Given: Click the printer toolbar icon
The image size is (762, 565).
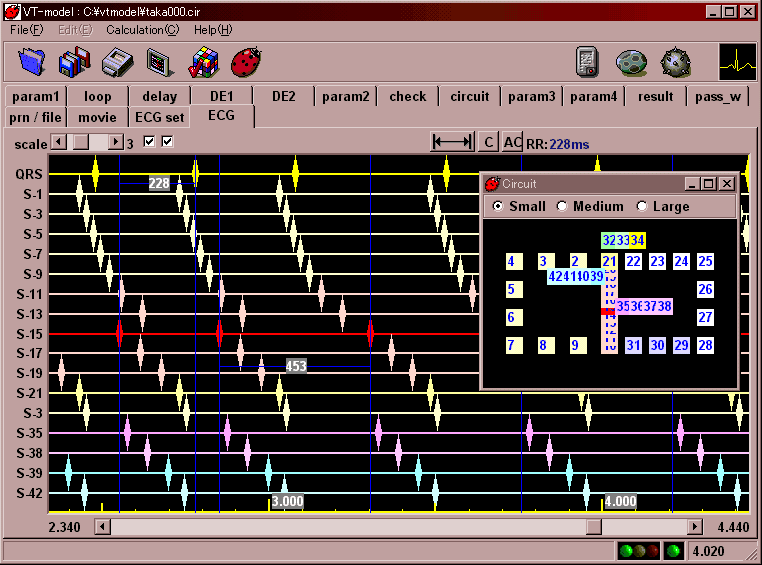Looking at the screenshot, I should [x=118, y=63].
